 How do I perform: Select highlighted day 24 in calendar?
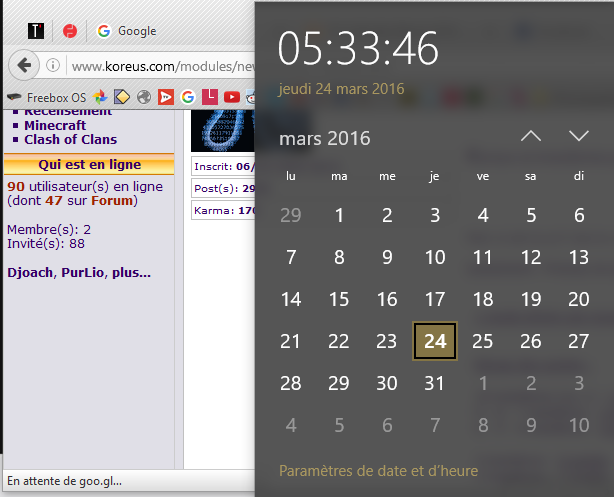point(435,341)
